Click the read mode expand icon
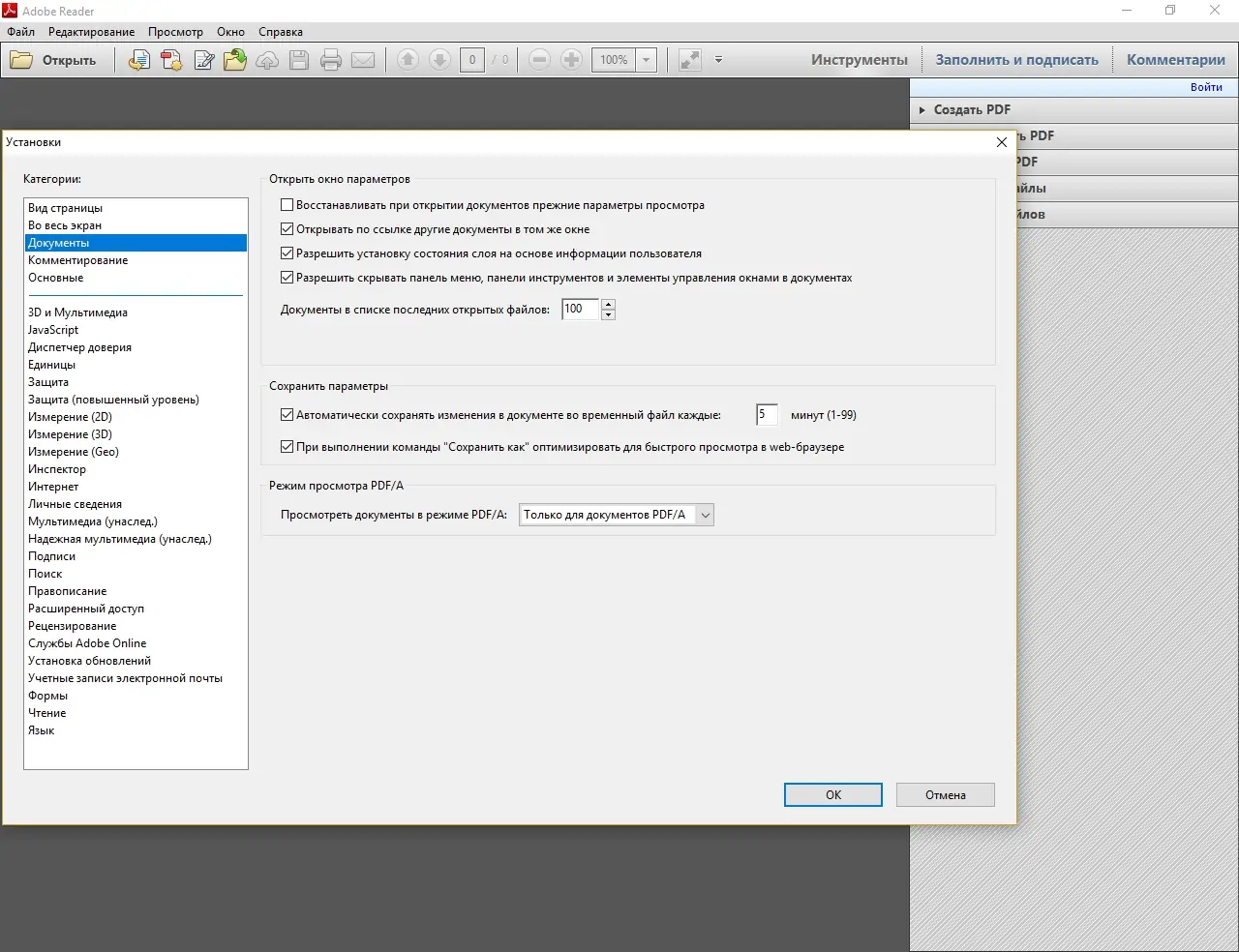 click(690, 60)
